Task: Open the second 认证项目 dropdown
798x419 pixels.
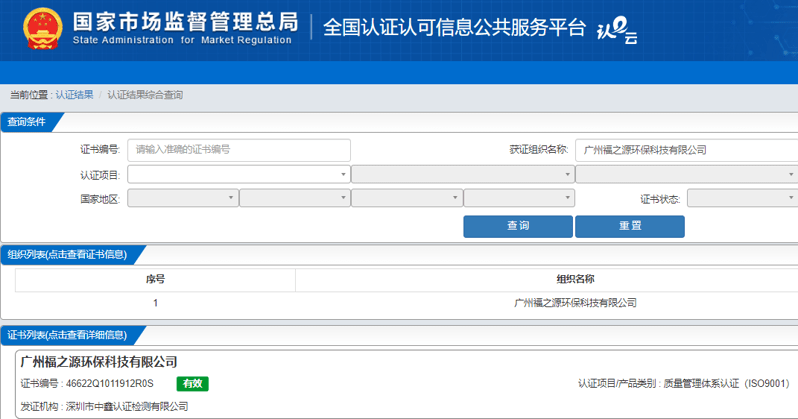Action: pos(463,174)
